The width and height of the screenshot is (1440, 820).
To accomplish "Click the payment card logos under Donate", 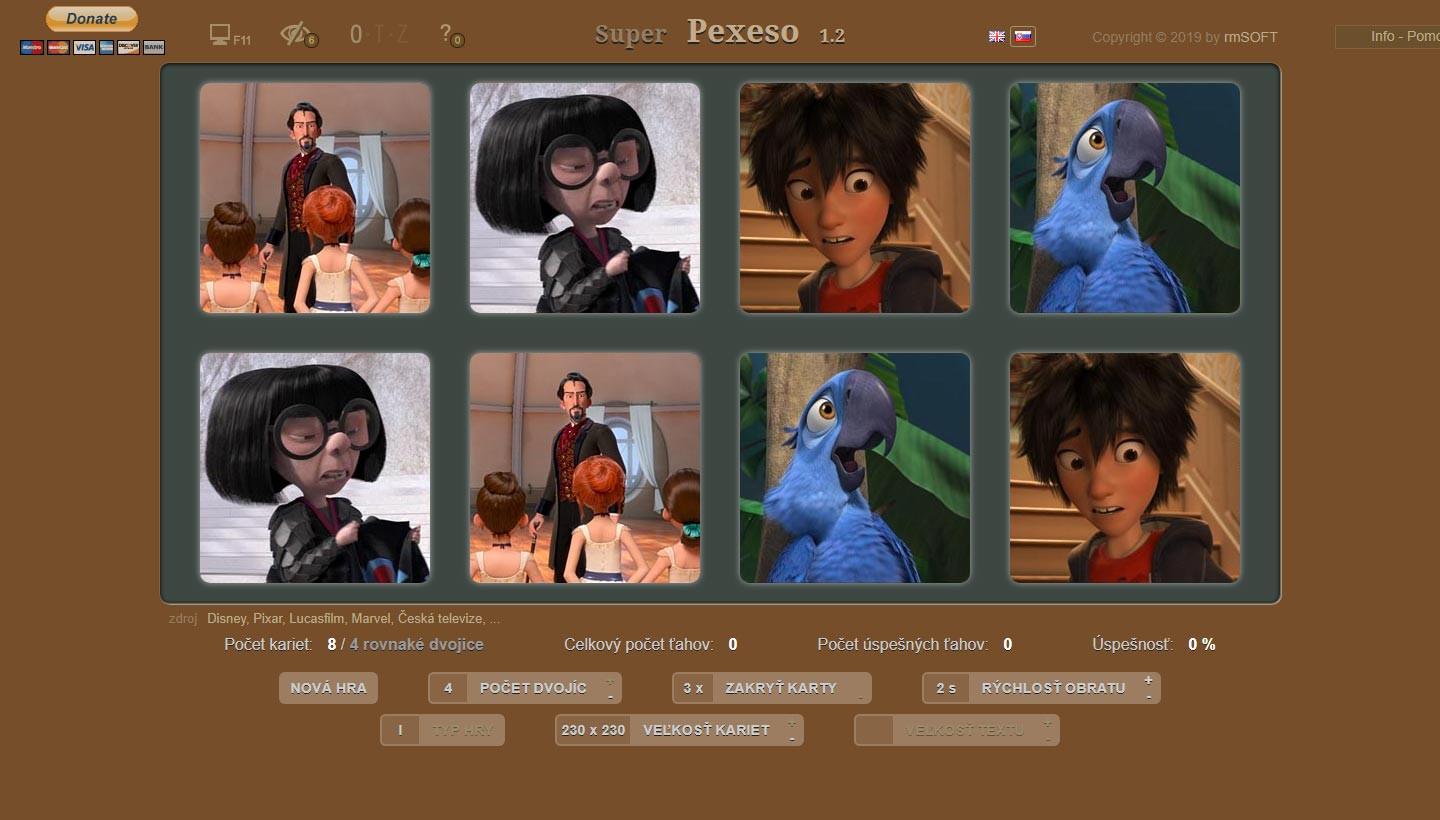I will tap(92, 47).
